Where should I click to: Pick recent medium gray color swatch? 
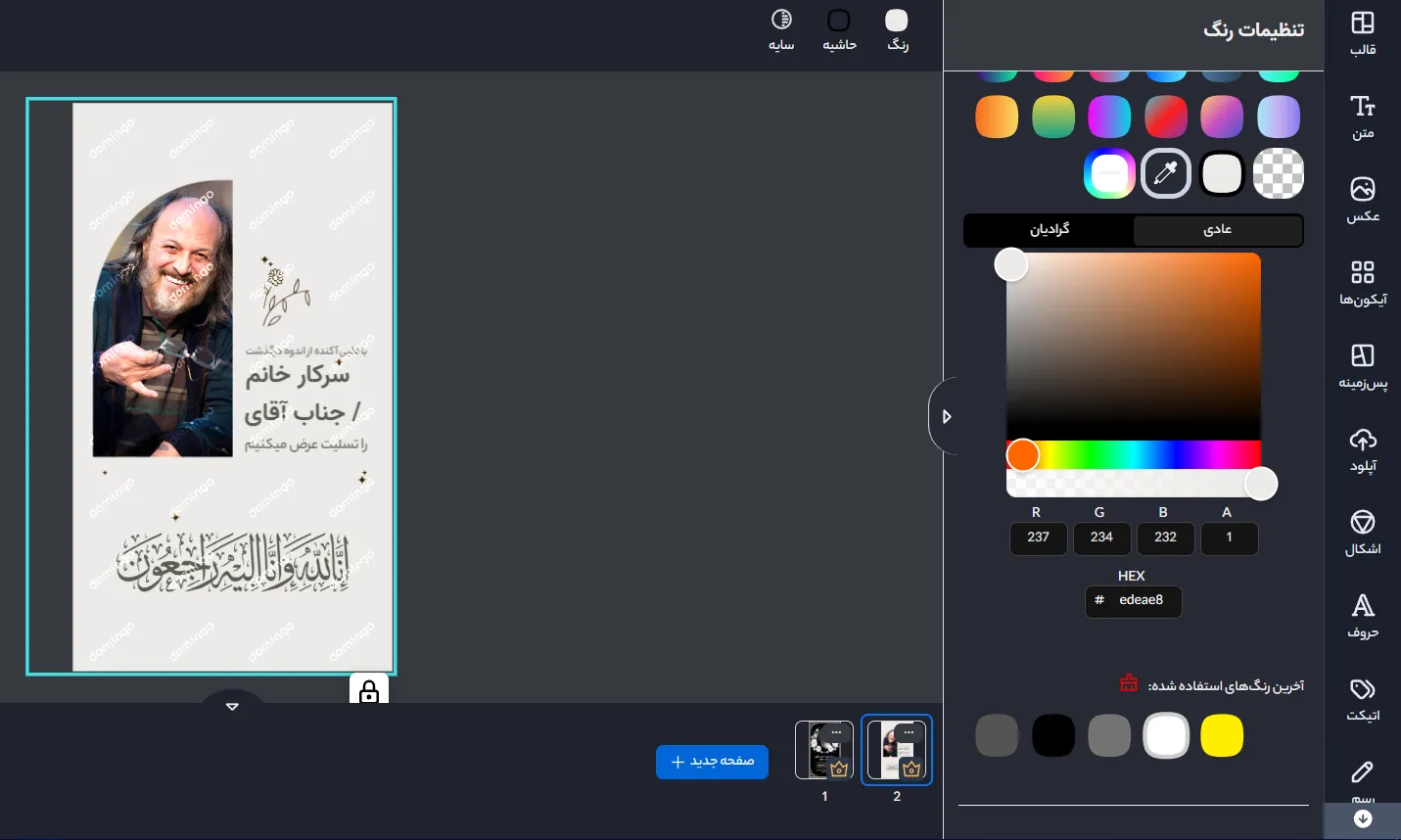click(1109, 736)
